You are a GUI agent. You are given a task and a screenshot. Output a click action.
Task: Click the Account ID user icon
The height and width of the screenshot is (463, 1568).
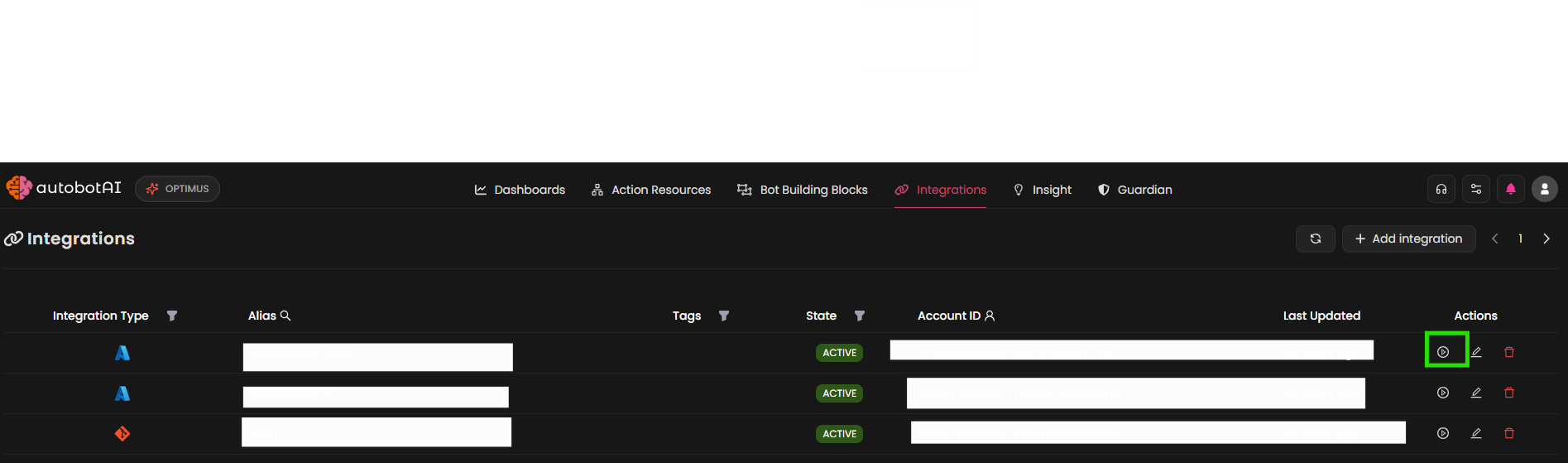(x=990, y=316)
